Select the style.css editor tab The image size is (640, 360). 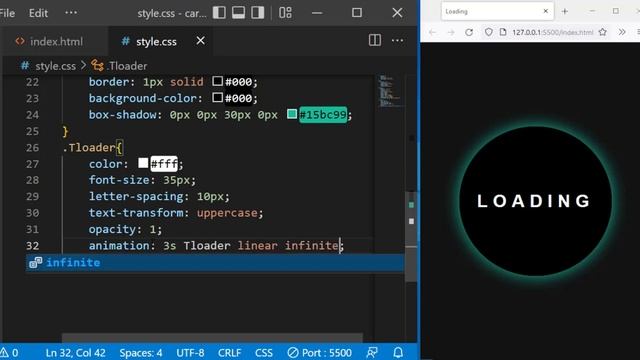tap(156, 41)
